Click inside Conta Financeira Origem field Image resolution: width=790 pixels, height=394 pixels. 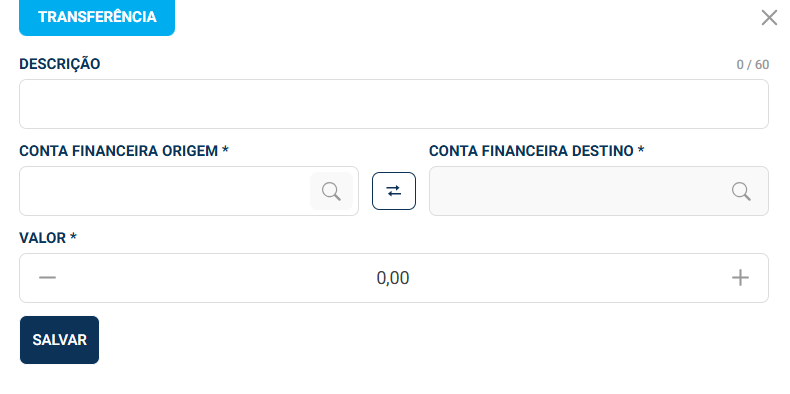164,191
